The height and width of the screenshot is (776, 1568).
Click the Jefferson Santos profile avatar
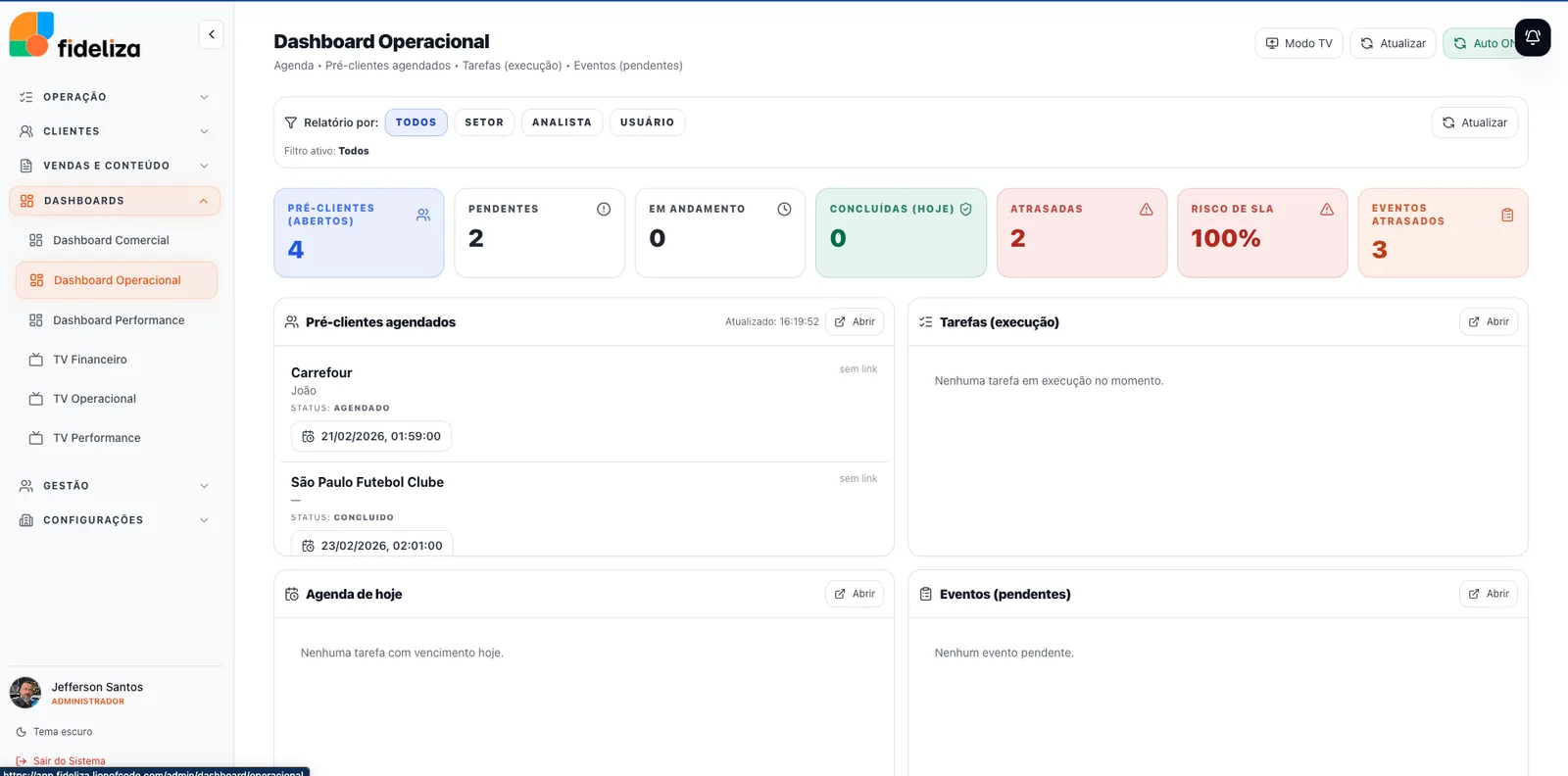(25, 693)
